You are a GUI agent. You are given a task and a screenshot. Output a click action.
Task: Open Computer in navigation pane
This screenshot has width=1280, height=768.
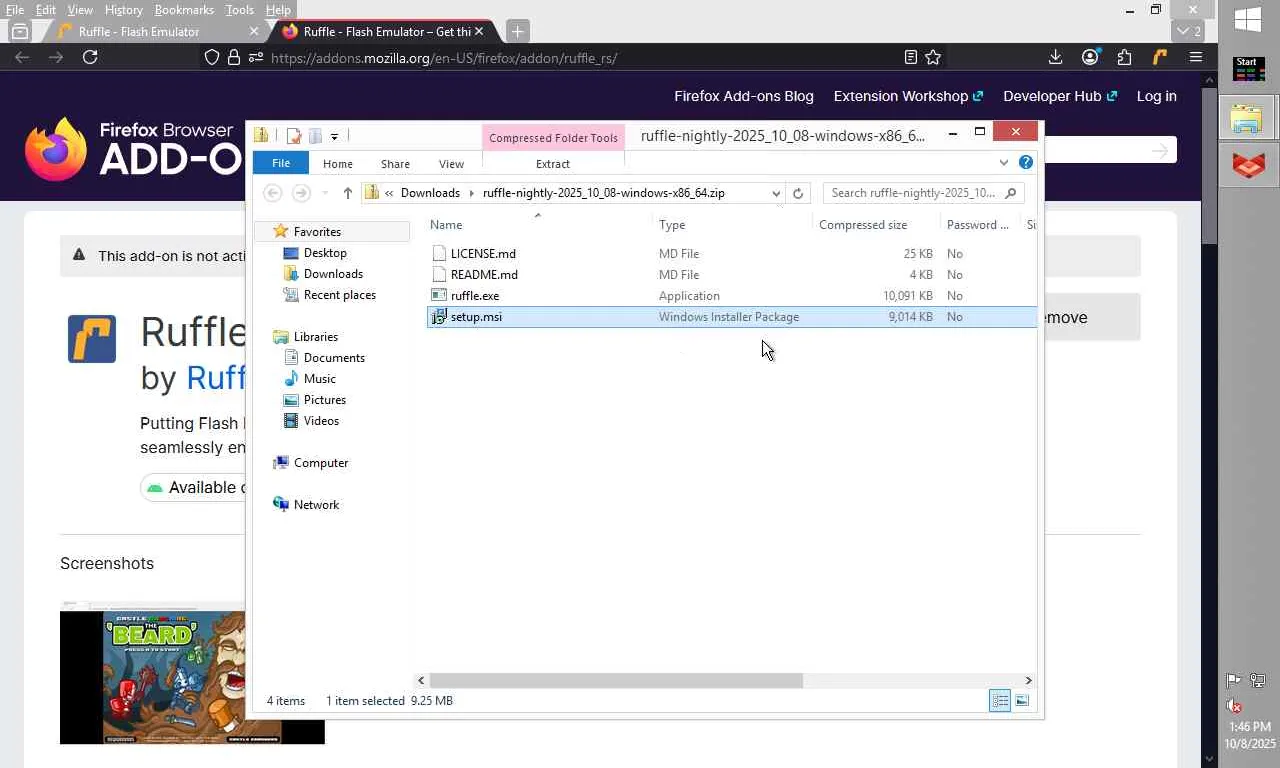coord(321,463)
